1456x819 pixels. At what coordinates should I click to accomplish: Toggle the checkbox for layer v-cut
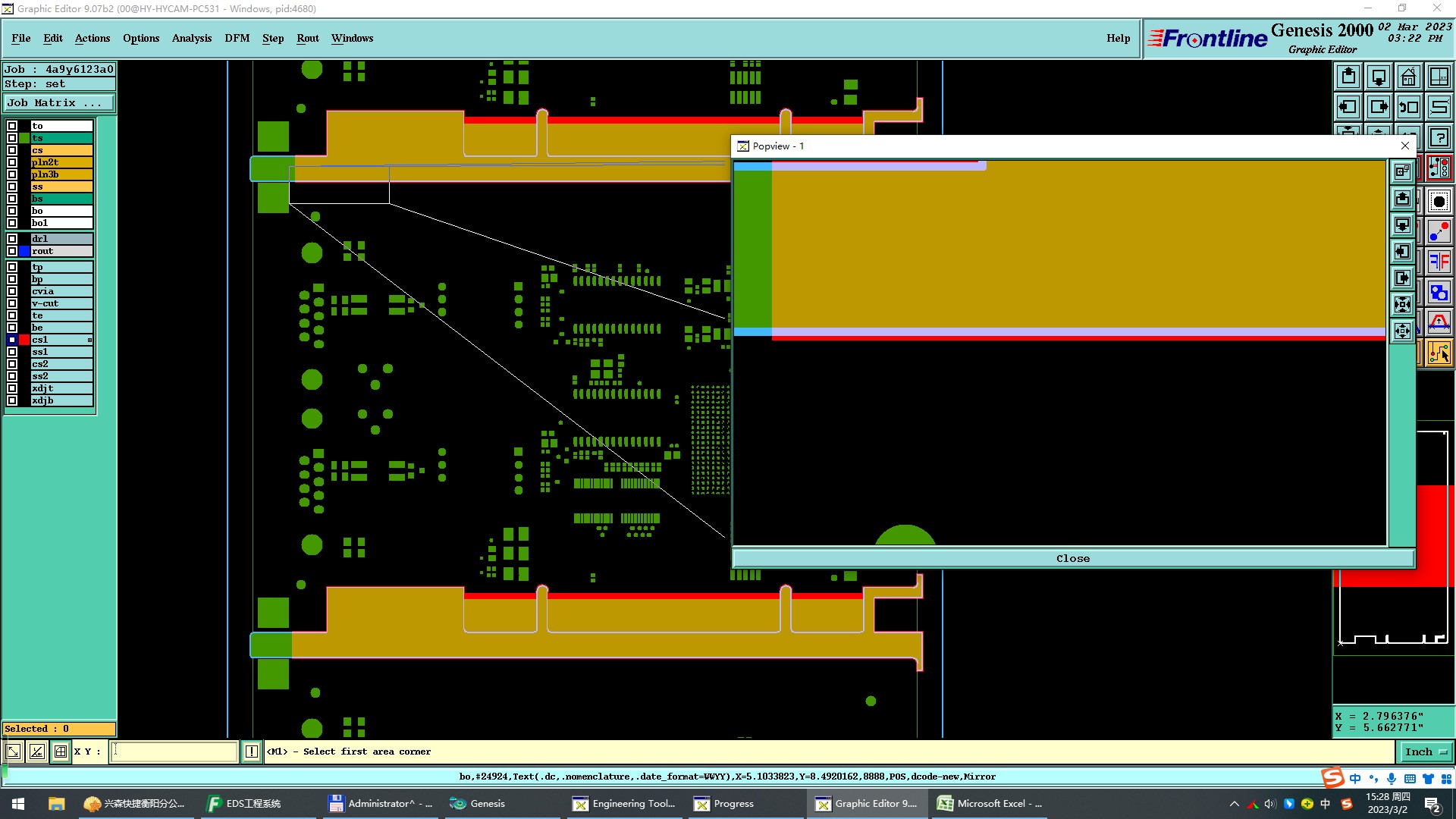[12, 303]
